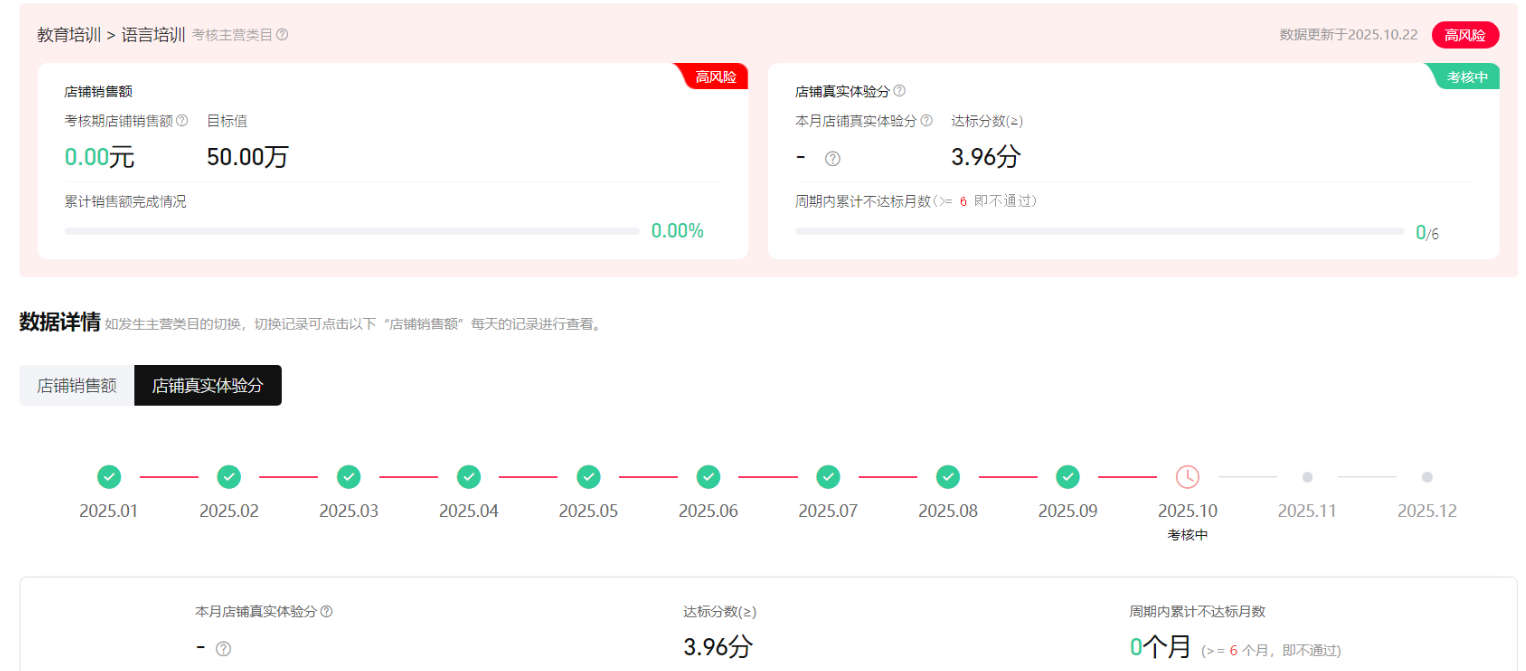Click the 语言培训 breadcrumb text
Screen dimensions: 1526x671
click(x=153, y=35)
